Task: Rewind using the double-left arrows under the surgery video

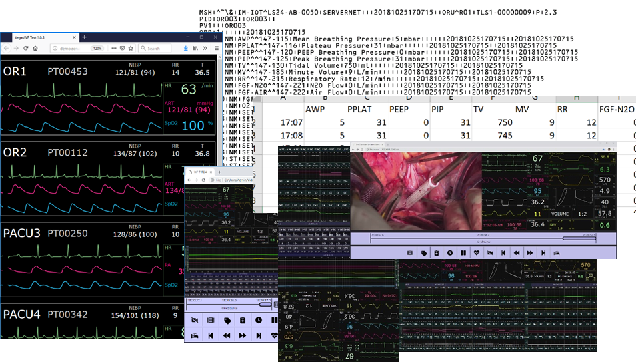Action: click(516, 252)
